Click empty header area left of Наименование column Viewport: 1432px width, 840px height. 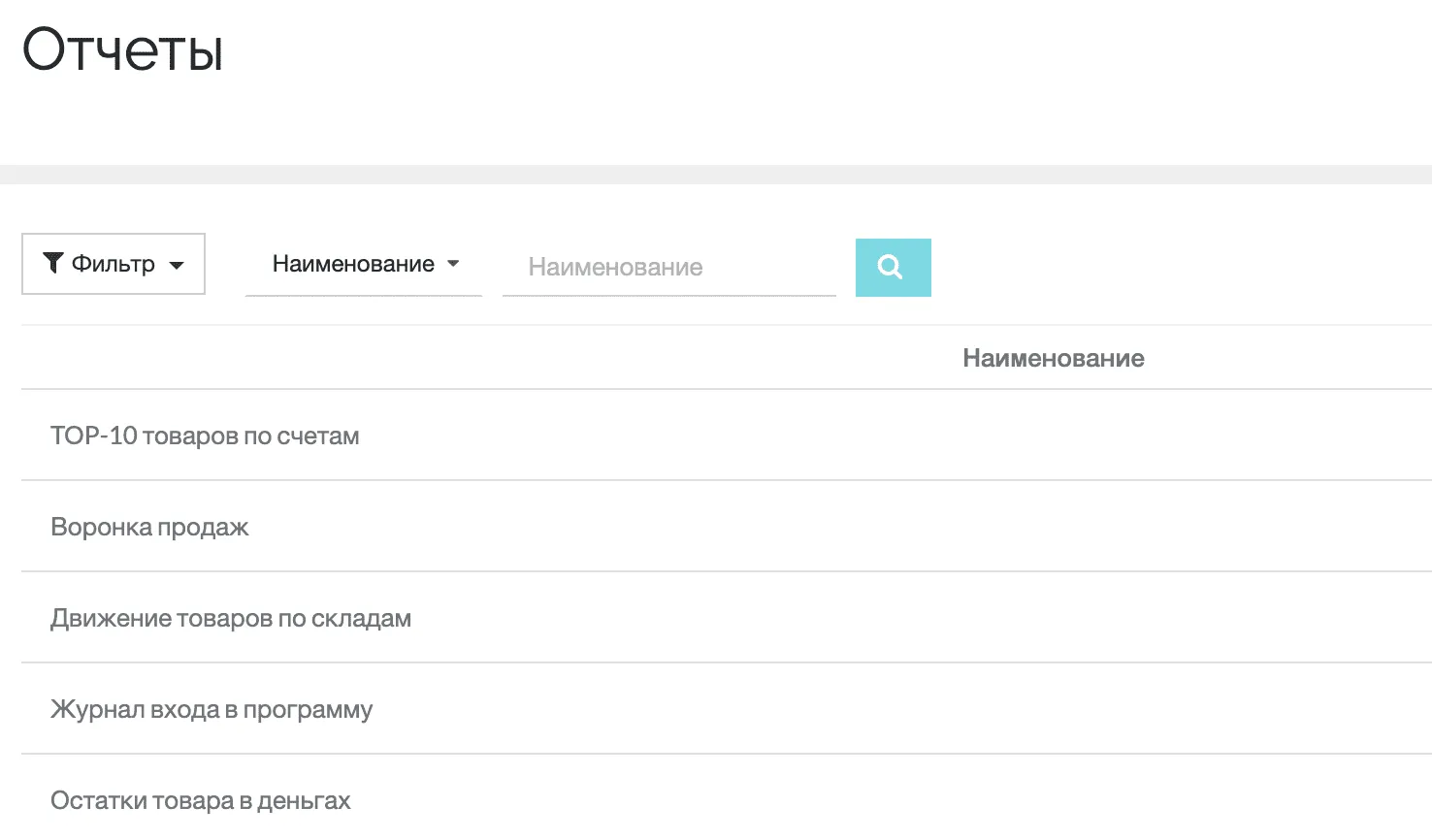click(x=388, y=358)
